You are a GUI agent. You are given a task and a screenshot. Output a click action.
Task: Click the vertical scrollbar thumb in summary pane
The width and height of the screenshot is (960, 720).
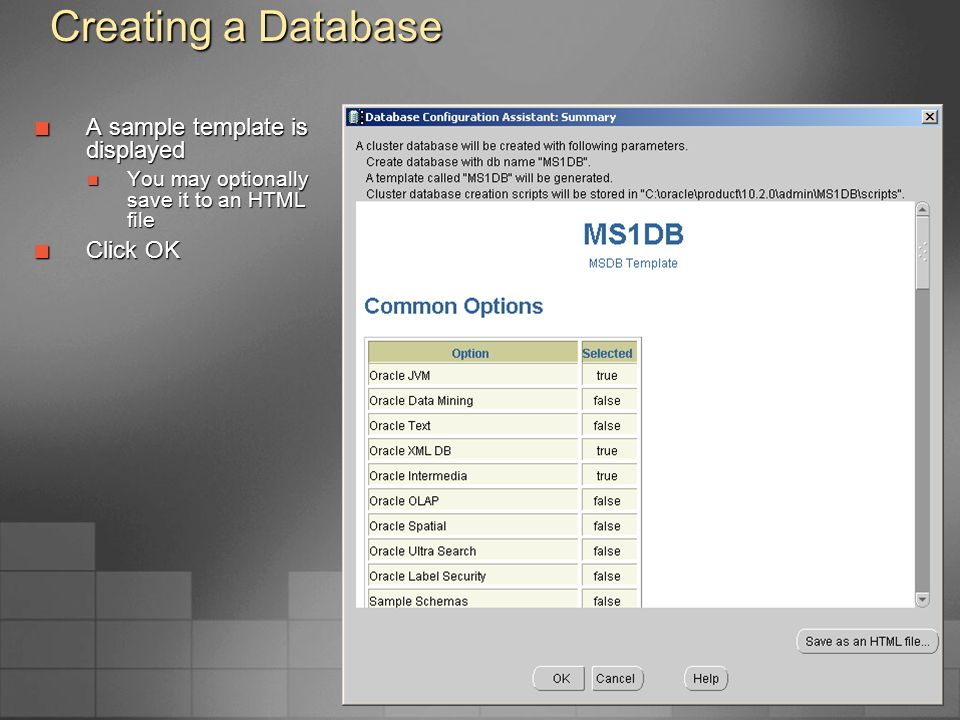(922, 254)
